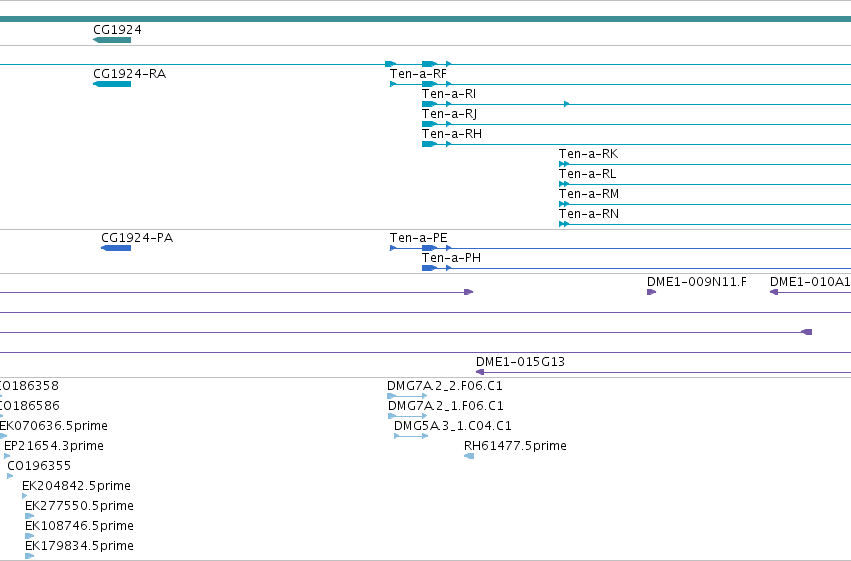Click the Ten-a-RI exon block
This screenshot has height=561, width=851.
click(429, 104)
